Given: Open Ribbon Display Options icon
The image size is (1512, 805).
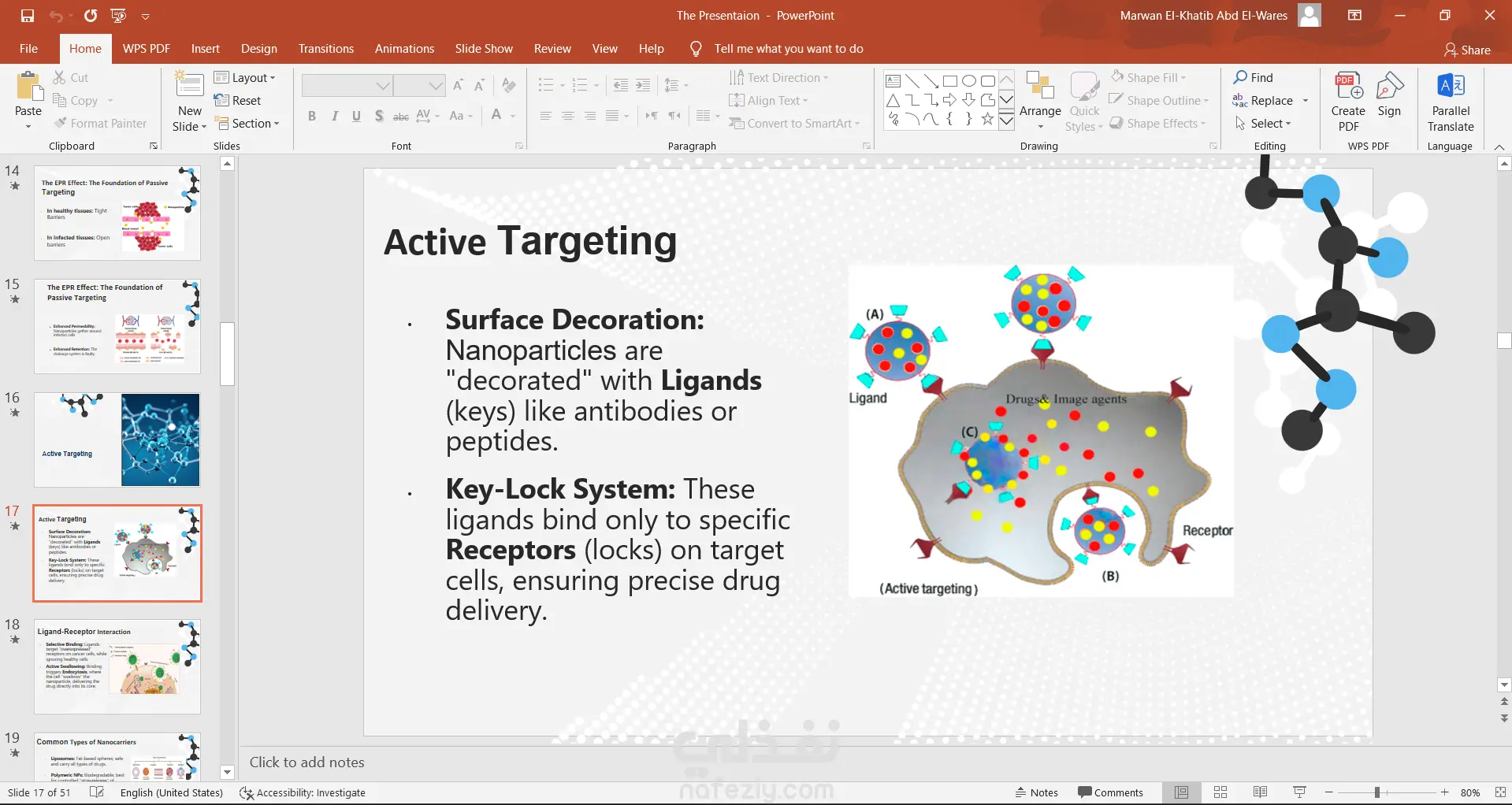Looking at the screenshot, I should point(1354,15).
